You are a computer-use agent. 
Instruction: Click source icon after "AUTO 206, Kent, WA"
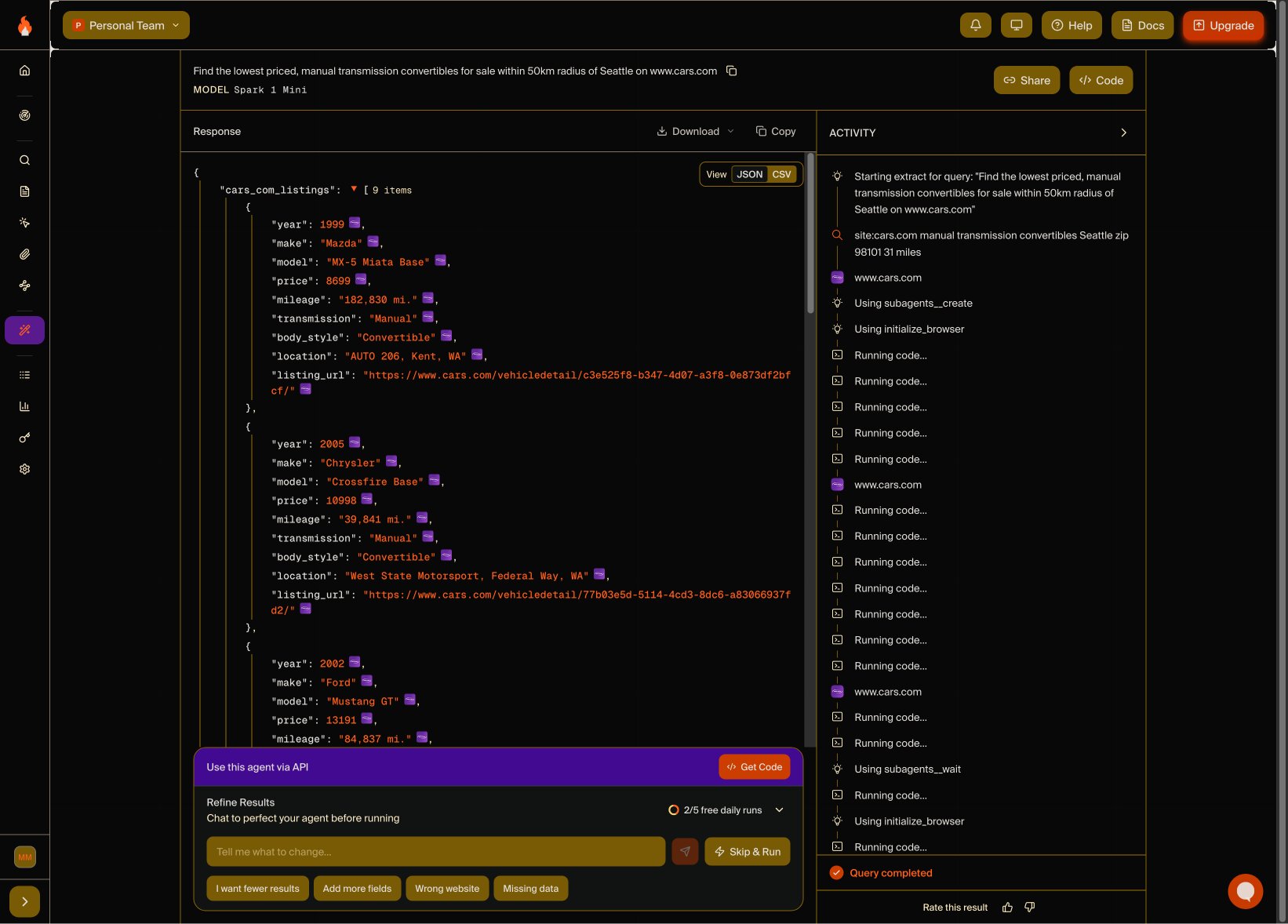tap(477, 355)
